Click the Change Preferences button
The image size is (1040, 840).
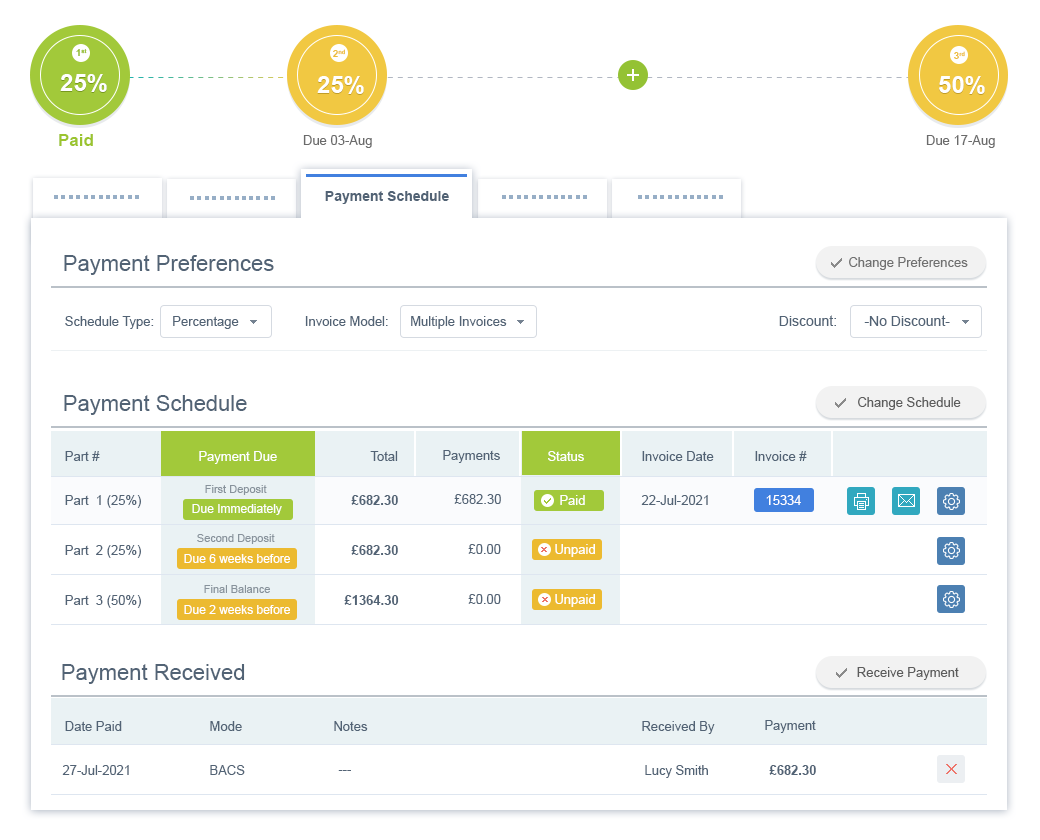pyautogui.click(x=900, y=262)
